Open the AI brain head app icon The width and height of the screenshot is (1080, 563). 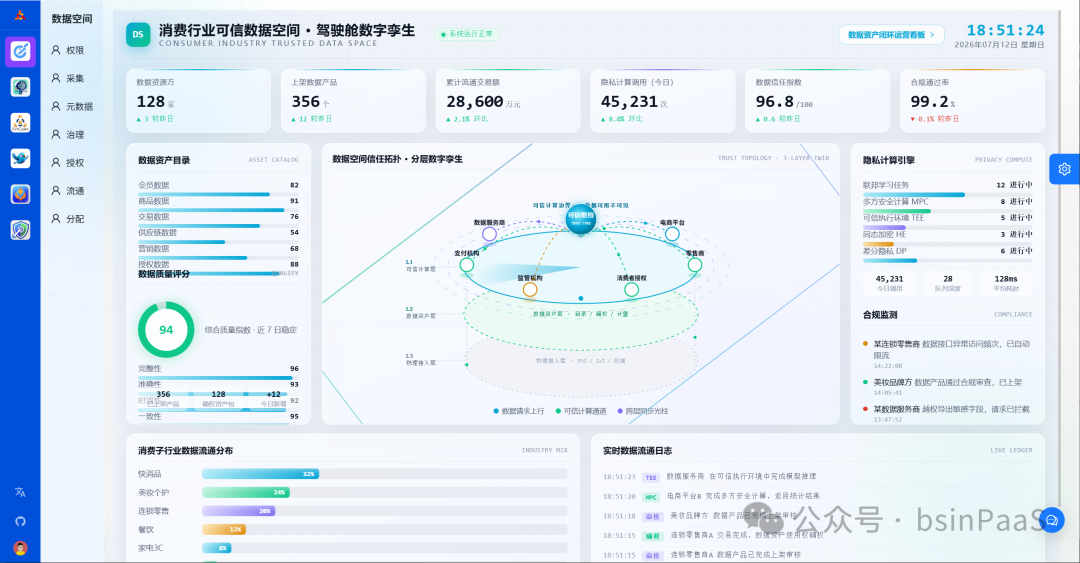[x=20, y=87]
